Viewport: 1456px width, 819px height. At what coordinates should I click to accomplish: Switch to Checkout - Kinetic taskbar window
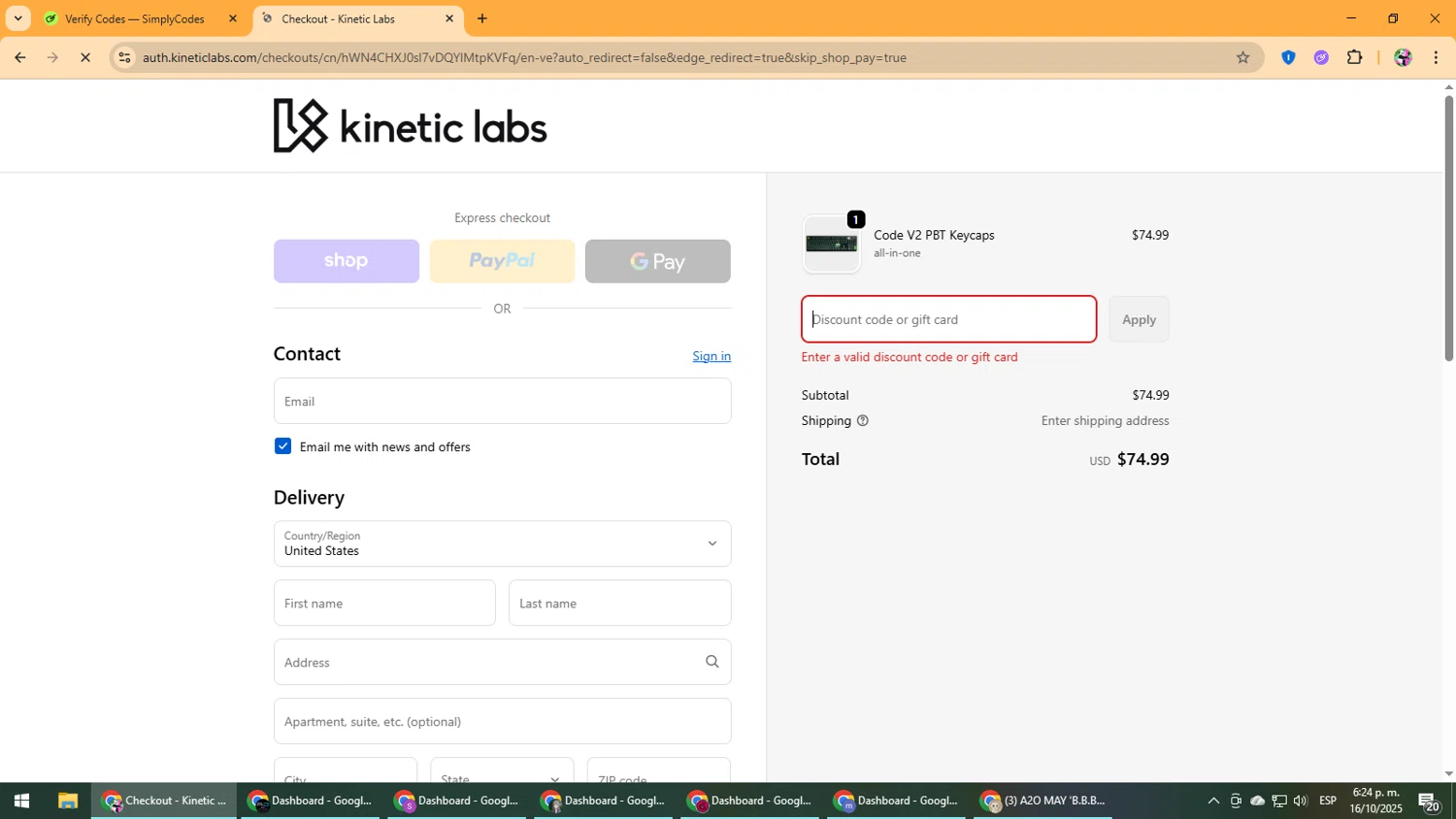[164, 801]
